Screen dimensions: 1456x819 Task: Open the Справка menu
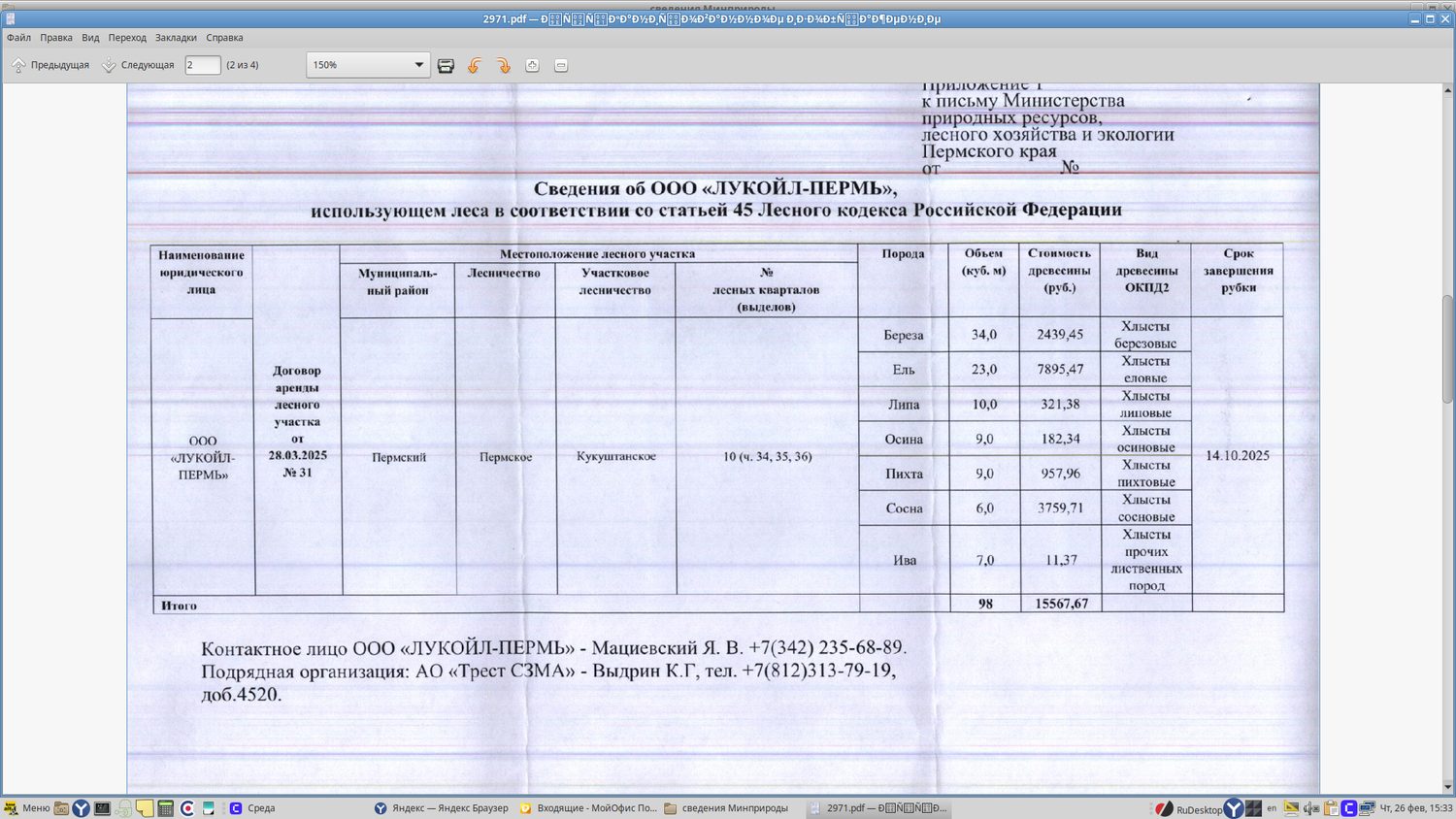click(224, 38)
